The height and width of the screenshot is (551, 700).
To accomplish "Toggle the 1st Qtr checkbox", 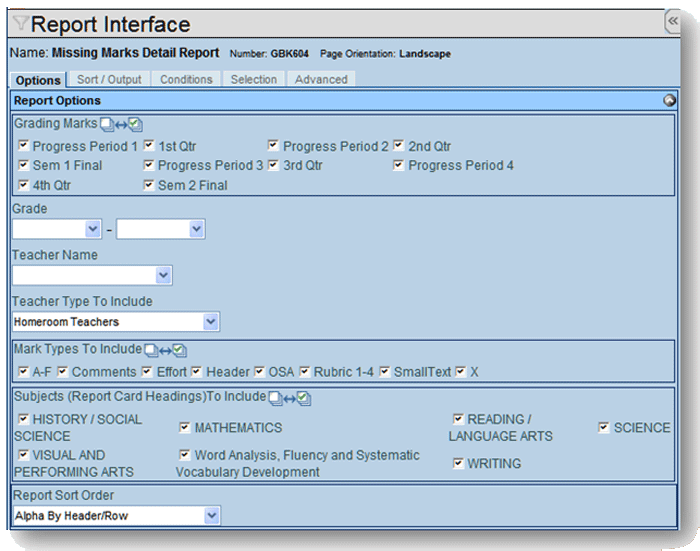I will click(x=149, y=145).
